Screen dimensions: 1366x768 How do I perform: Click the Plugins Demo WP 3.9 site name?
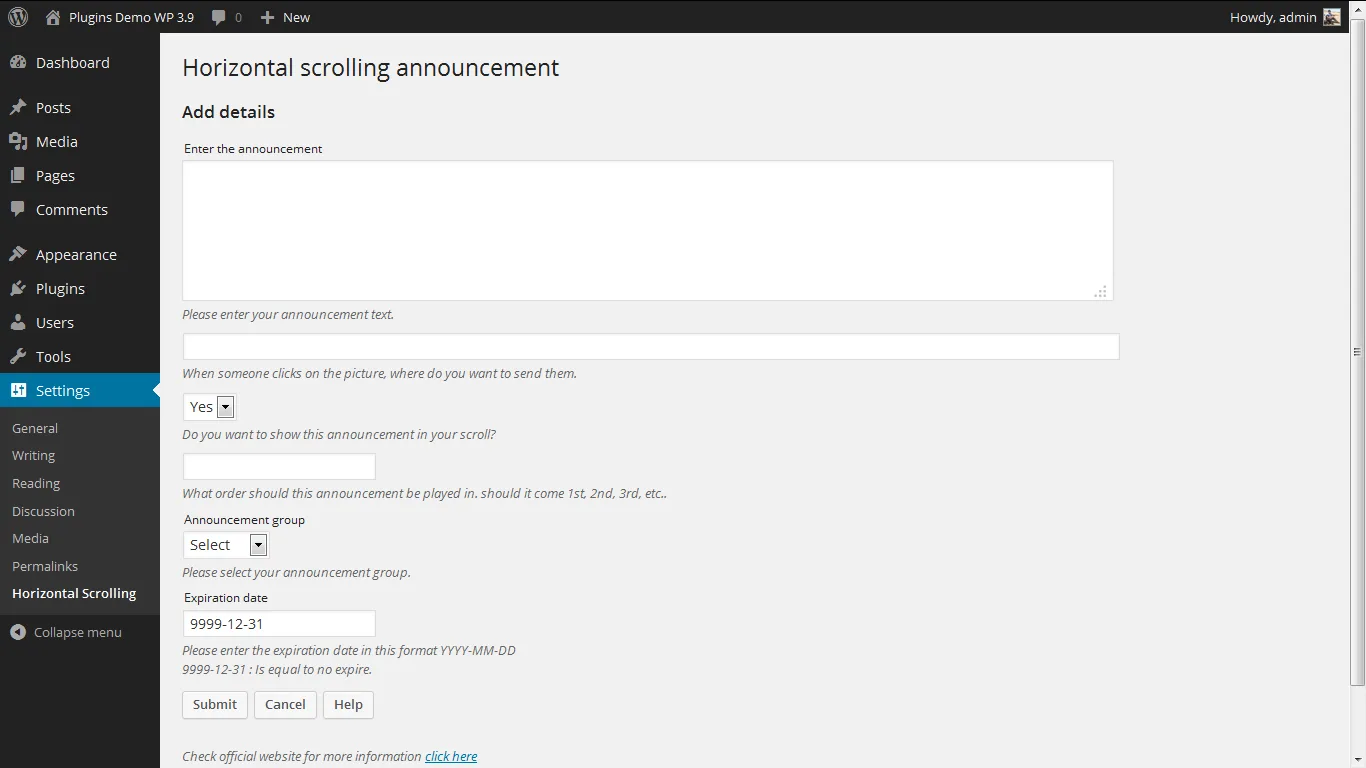(x=131, y=17)
